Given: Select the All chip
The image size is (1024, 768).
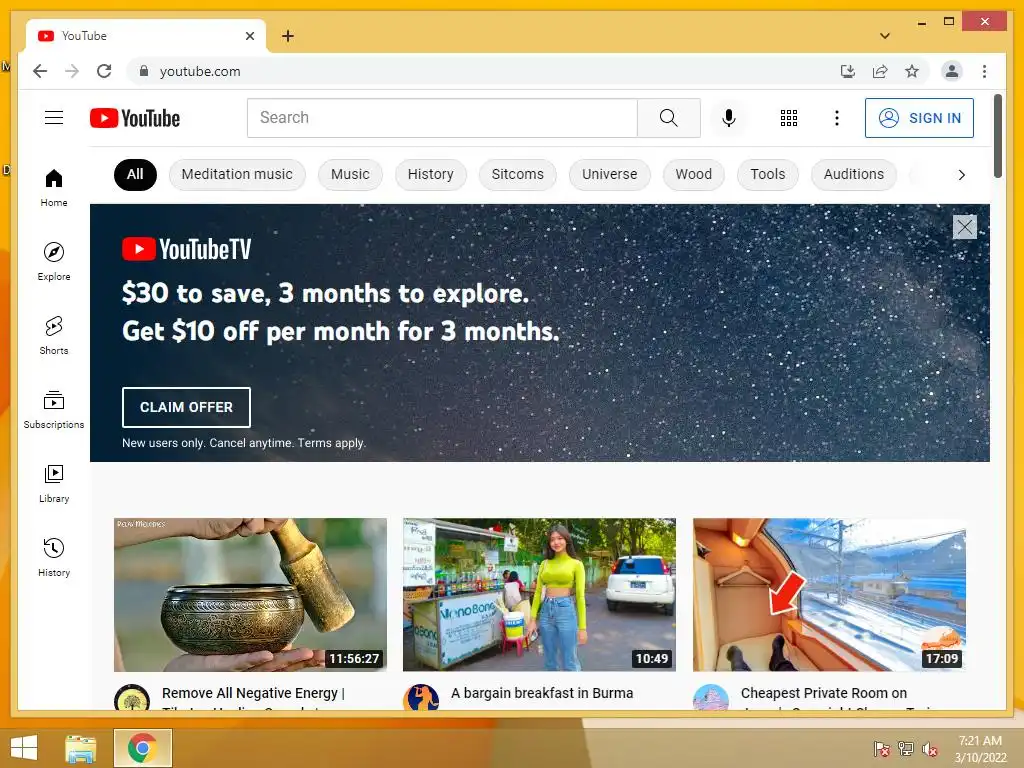Looking at the screenshot, I should pyautogui.click(x=135, y=174).
